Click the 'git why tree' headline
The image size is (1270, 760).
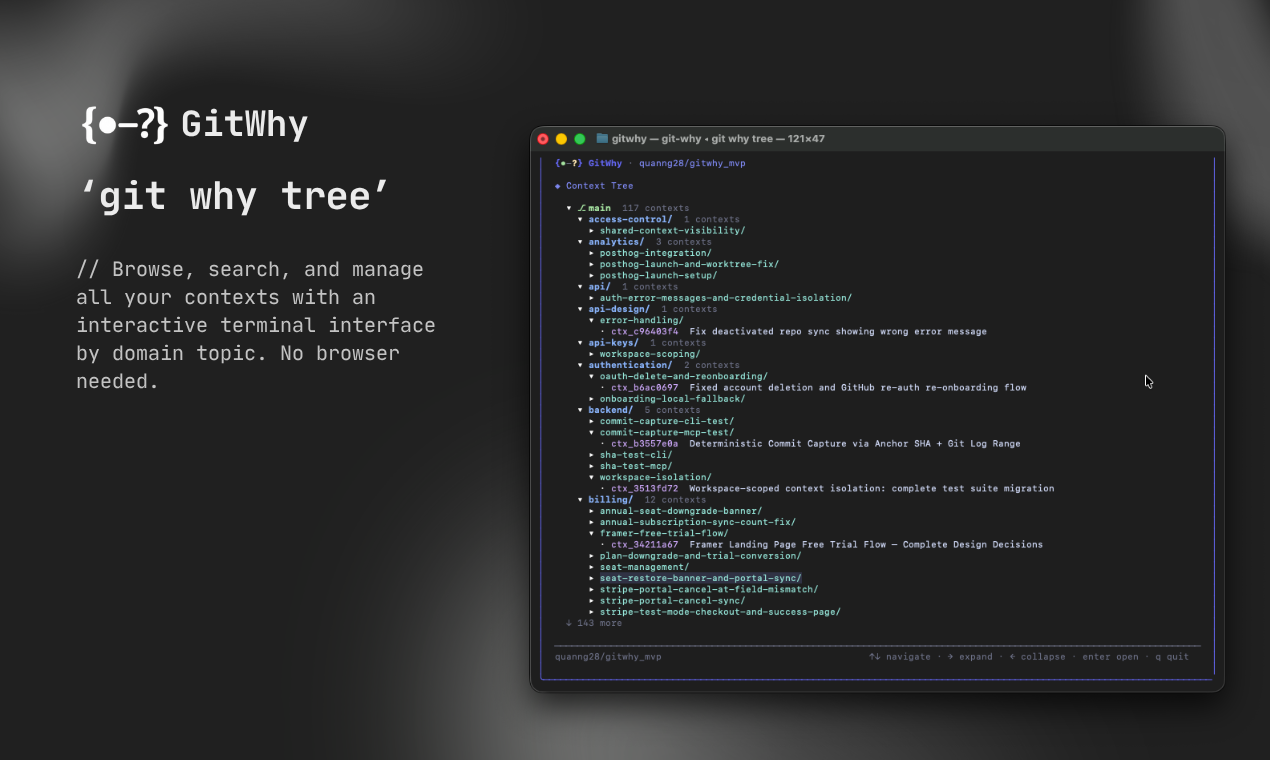(234, 196)
